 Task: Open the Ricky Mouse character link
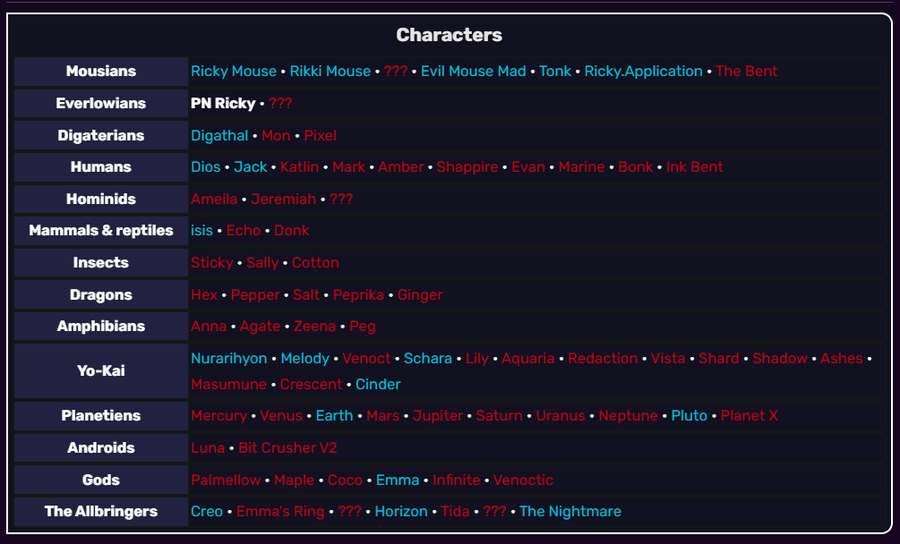coord(234,71)
